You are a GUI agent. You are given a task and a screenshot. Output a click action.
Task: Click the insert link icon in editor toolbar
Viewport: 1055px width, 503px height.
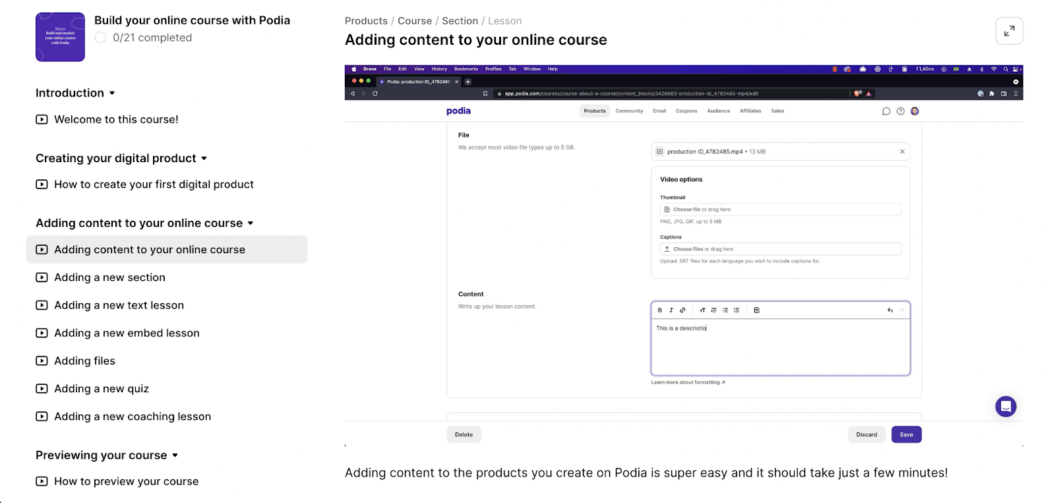(682, 310)
